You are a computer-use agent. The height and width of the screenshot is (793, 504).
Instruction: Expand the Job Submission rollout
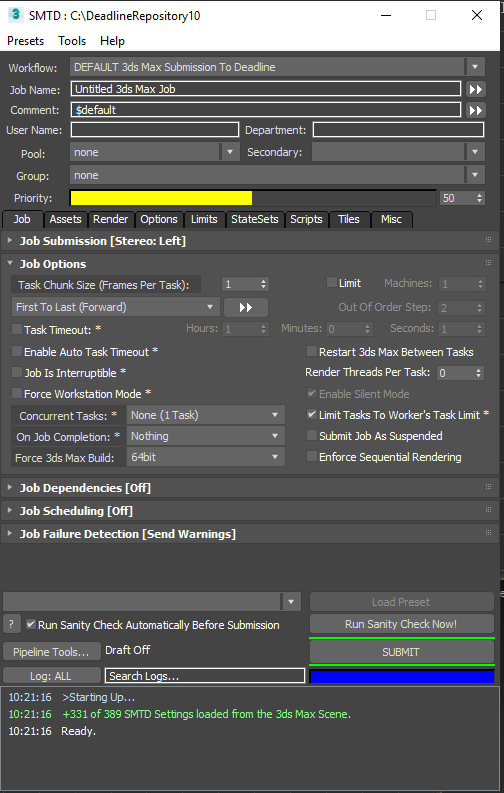10,241
